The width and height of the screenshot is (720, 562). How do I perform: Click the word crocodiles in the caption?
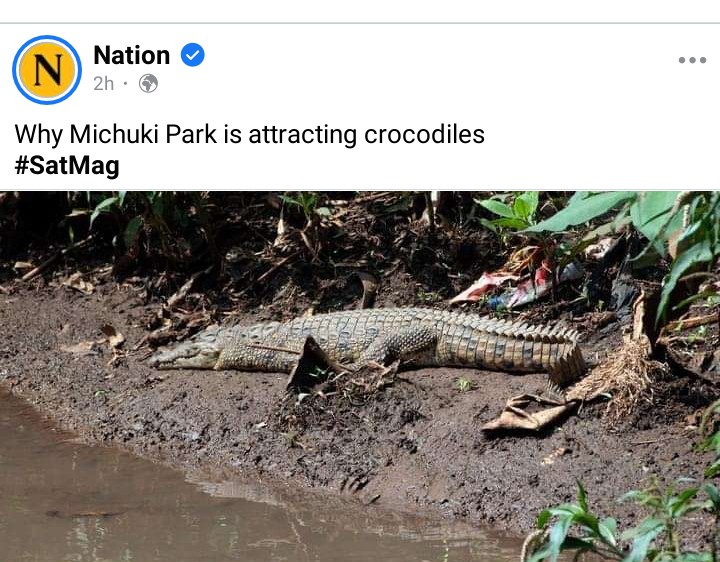pos(424,135)
